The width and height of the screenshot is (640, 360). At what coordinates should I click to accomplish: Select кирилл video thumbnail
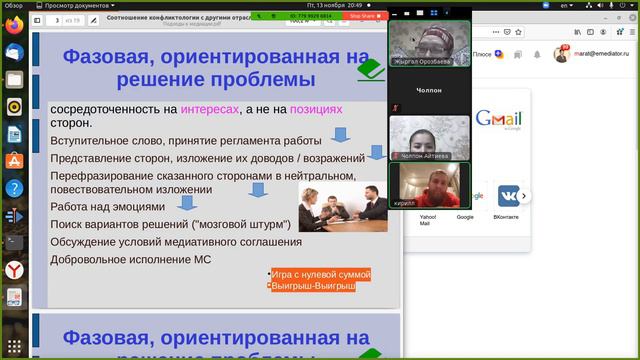tap(429, 185)
